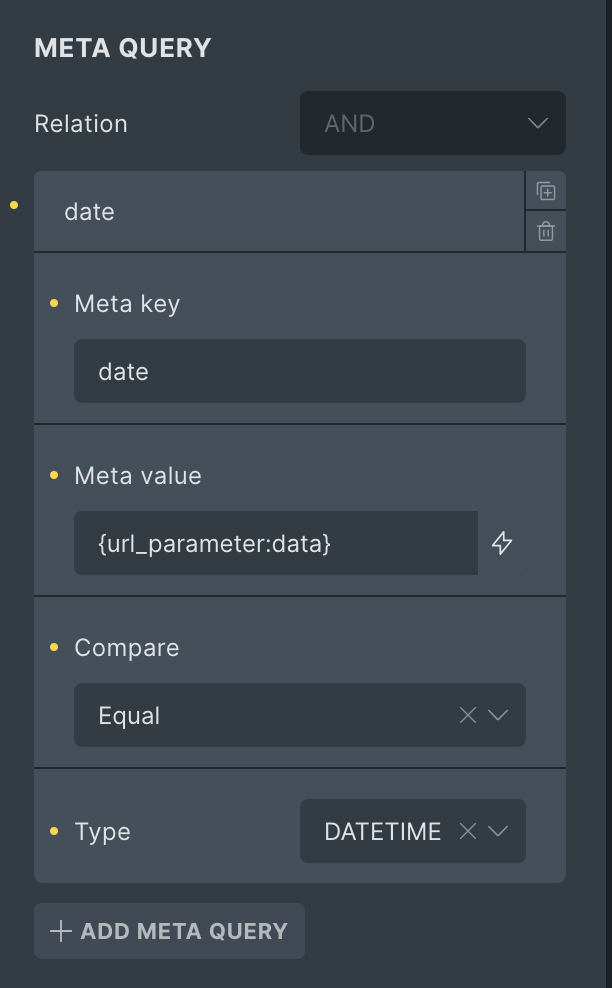Add a new meta query
612x988 pixels.
pos(170,931)
